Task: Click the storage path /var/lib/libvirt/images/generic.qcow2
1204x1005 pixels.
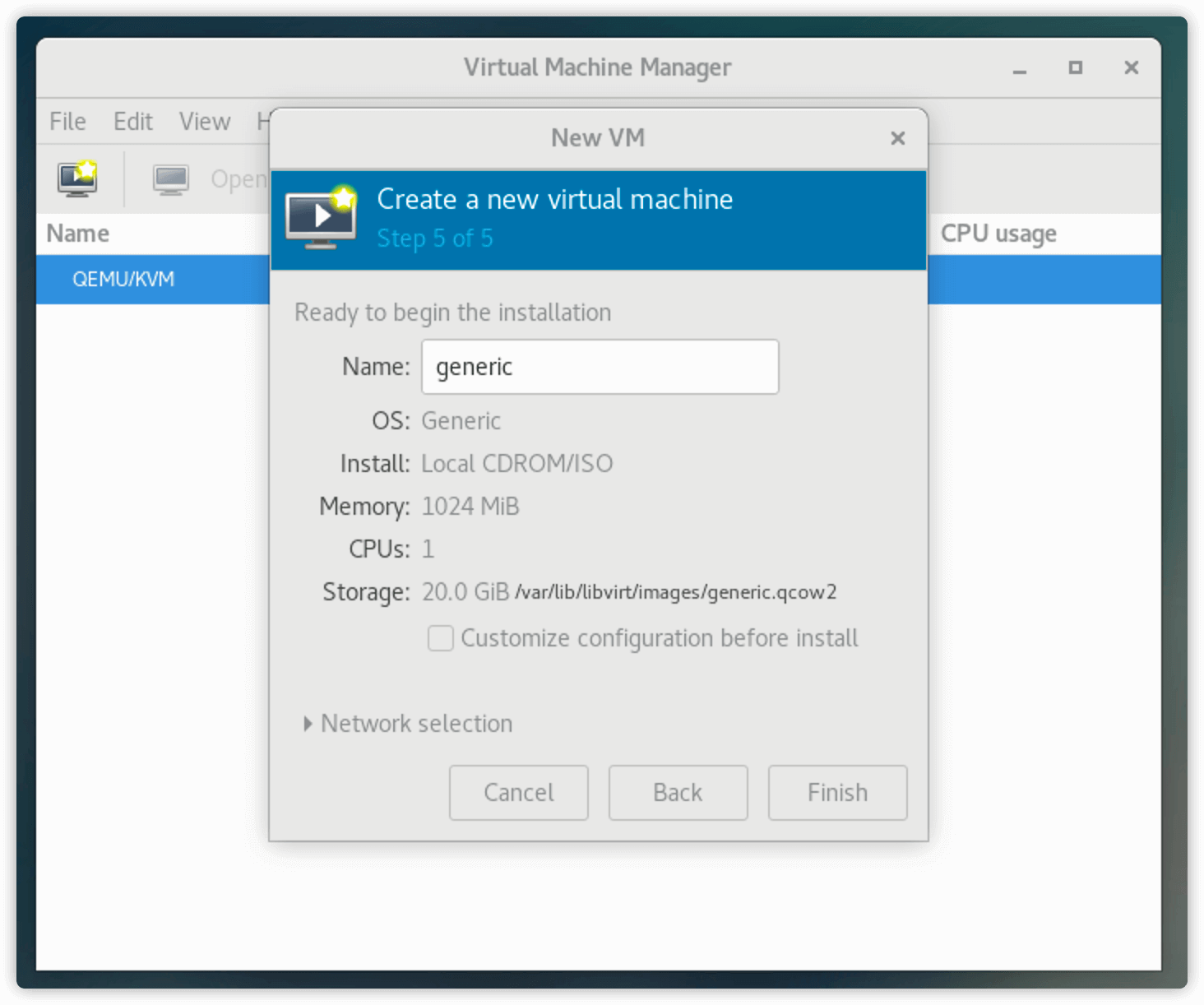Action: tap(675, 592)
